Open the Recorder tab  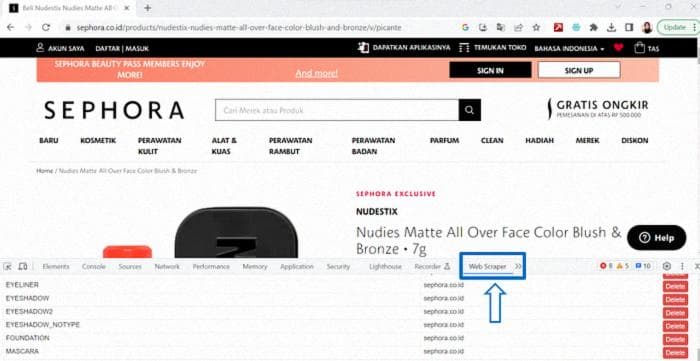(432, 267)
